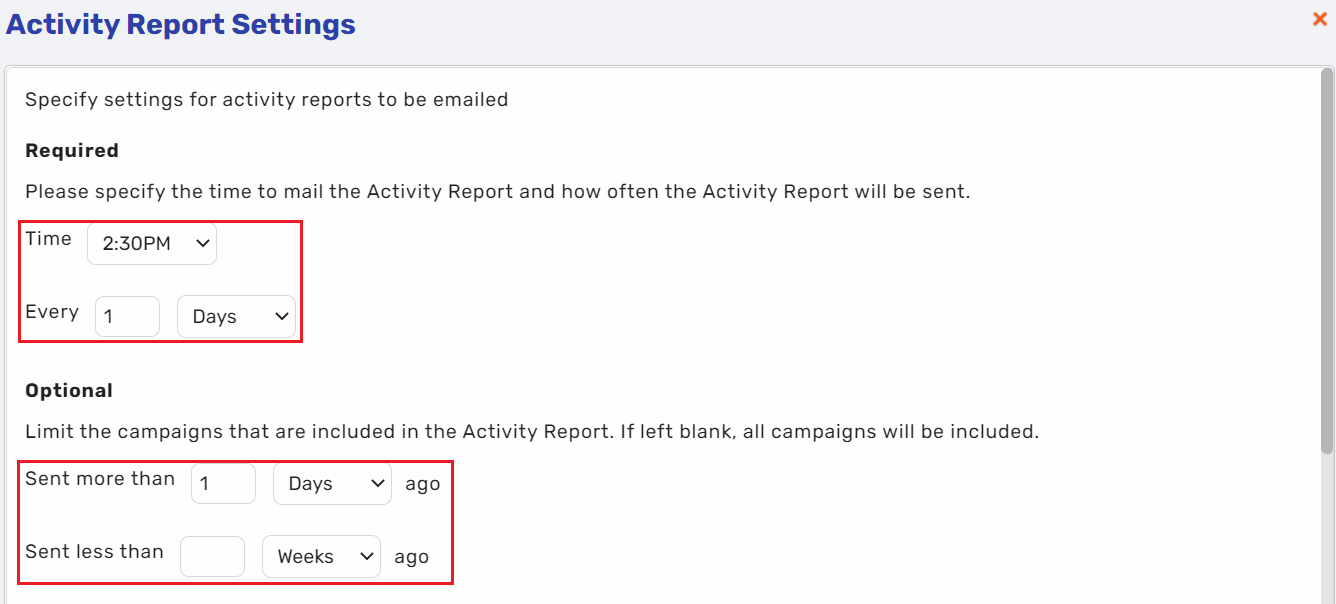Click the Every label
Viewport: 1336px width, 604px height.
[x=52, y=311]
